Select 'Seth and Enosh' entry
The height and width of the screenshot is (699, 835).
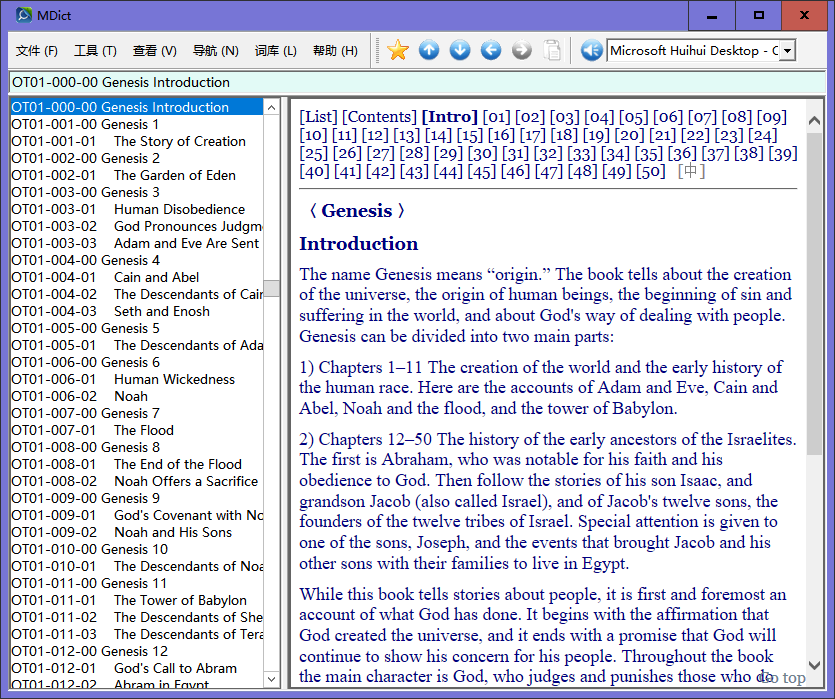pos(137,311)
